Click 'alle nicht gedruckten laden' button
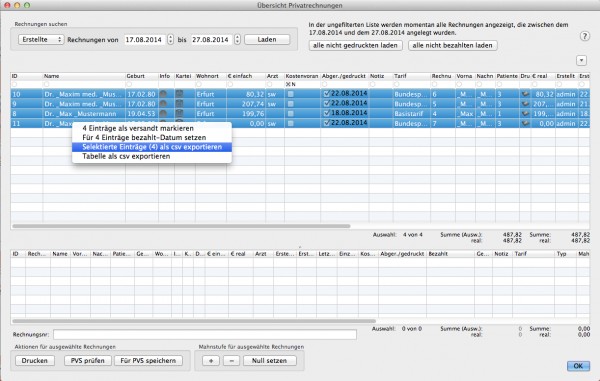 tap(355, 46)
